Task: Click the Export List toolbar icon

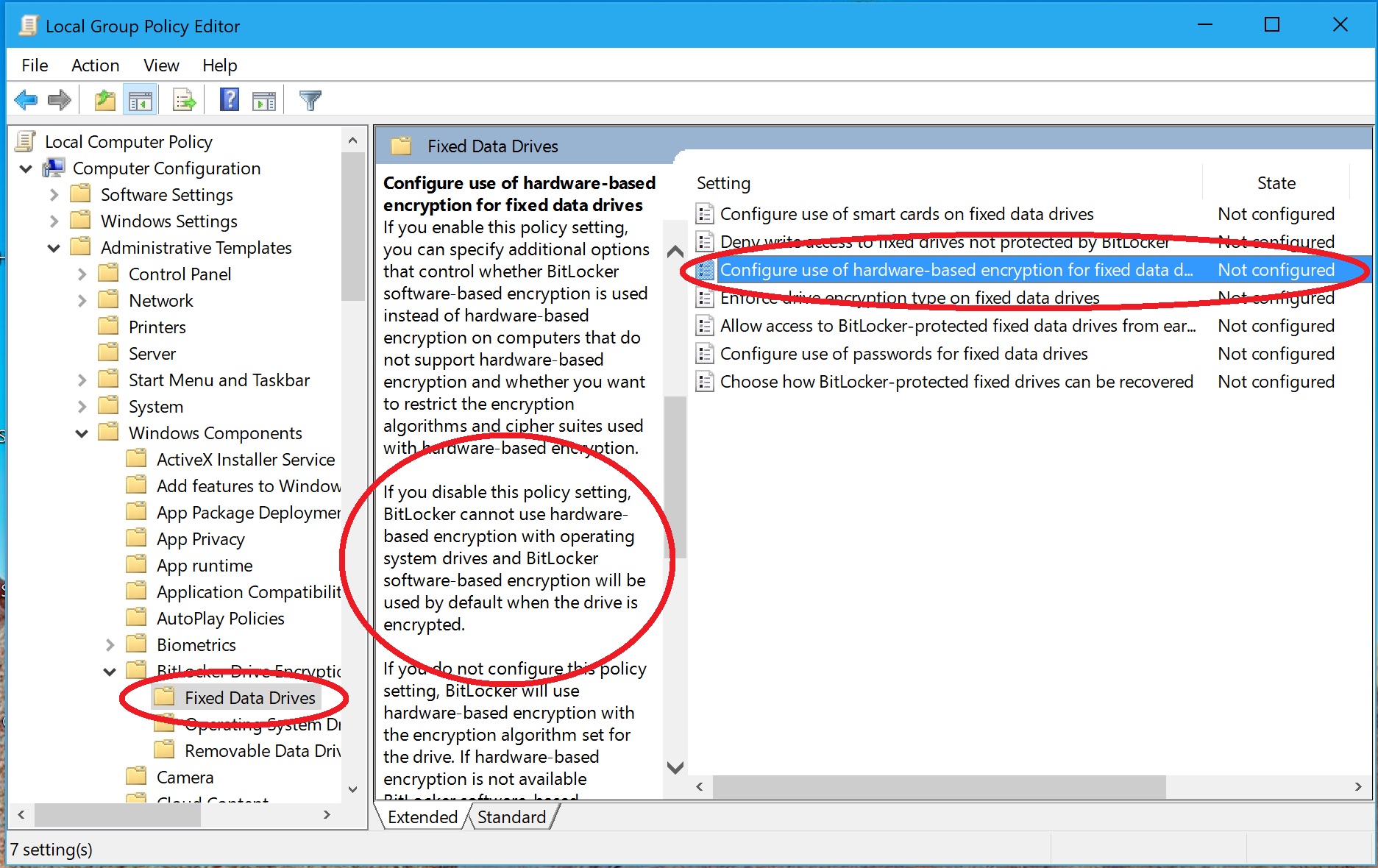Action: (x=184, y=100)
